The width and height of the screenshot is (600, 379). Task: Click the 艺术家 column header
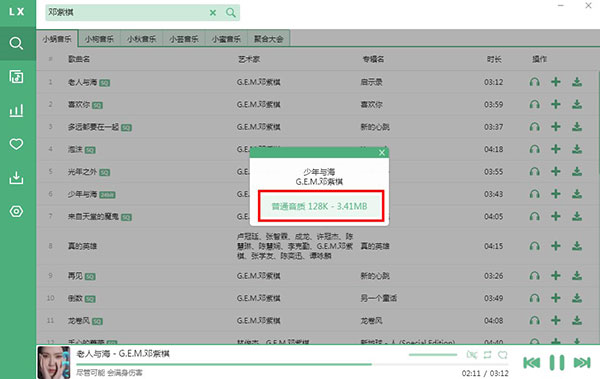[x=249, y=59]
